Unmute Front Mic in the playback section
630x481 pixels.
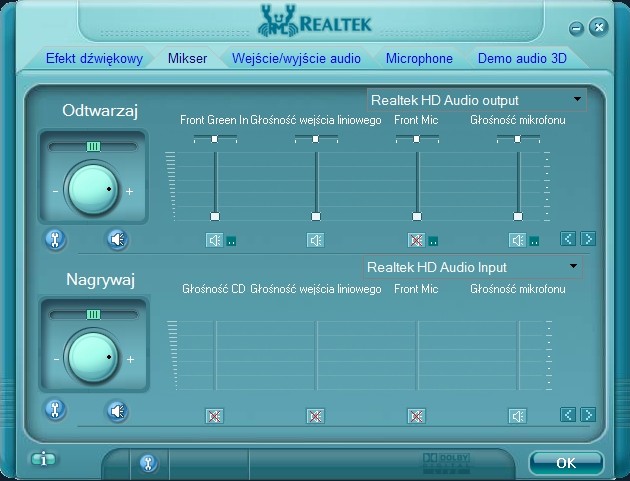coord(416,240)
